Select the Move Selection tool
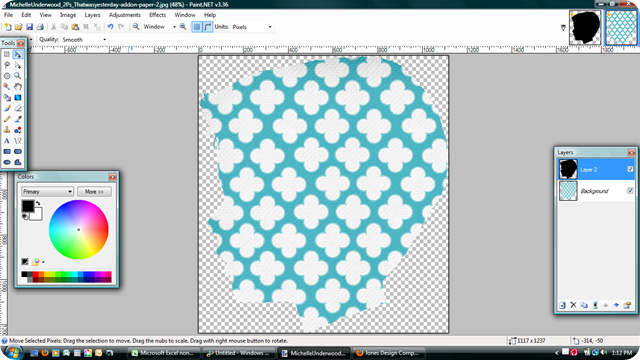This screenshot has height=360, width=640. 18,65
